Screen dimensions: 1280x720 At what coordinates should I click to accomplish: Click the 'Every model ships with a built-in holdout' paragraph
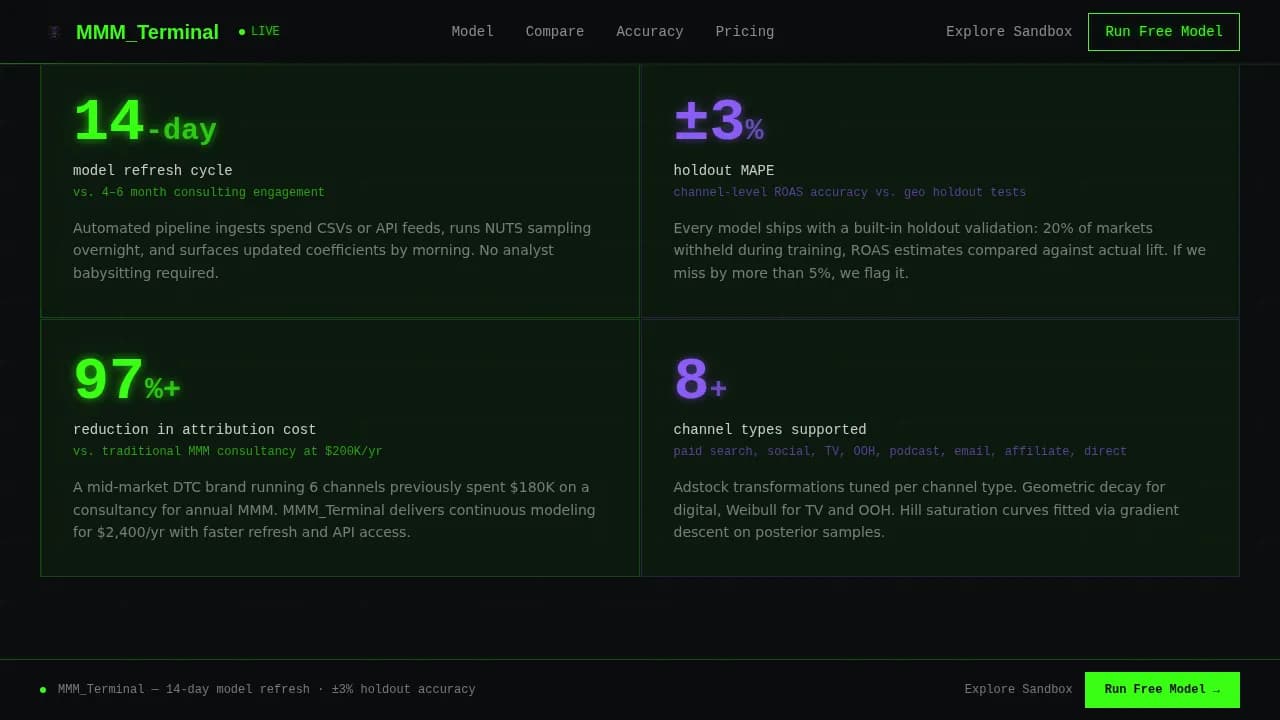pyautogui.click(x=940, y=250)
